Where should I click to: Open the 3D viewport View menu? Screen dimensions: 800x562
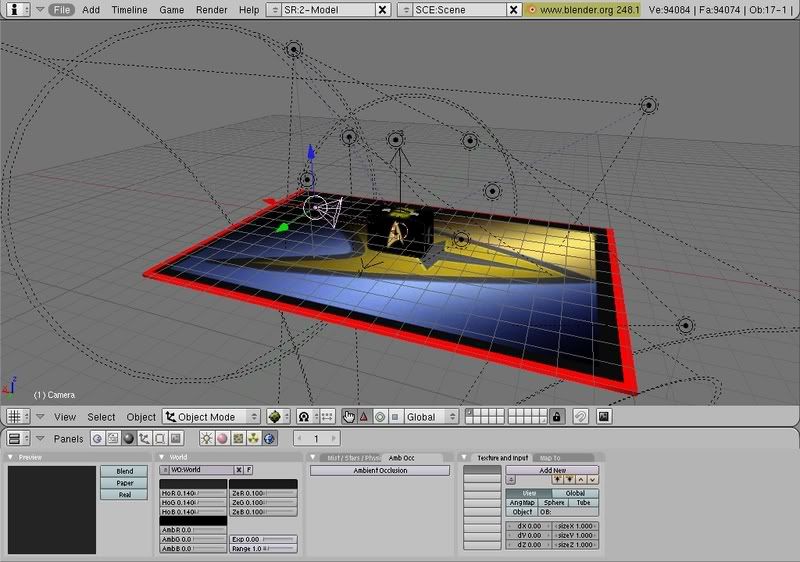point(65,417)
